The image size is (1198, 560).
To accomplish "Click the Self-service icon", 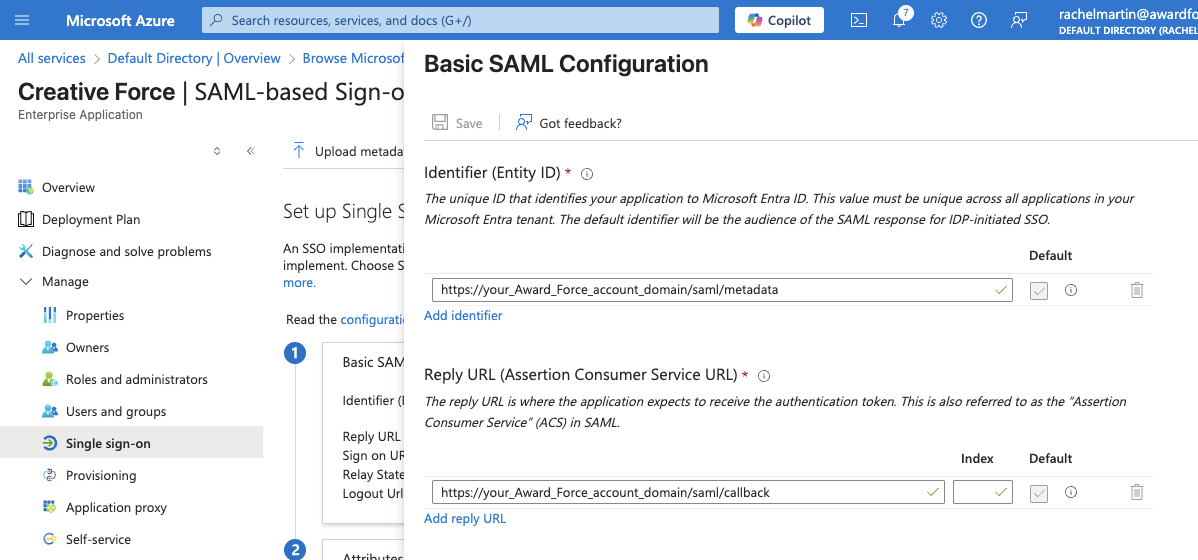I will click(50, 539).
